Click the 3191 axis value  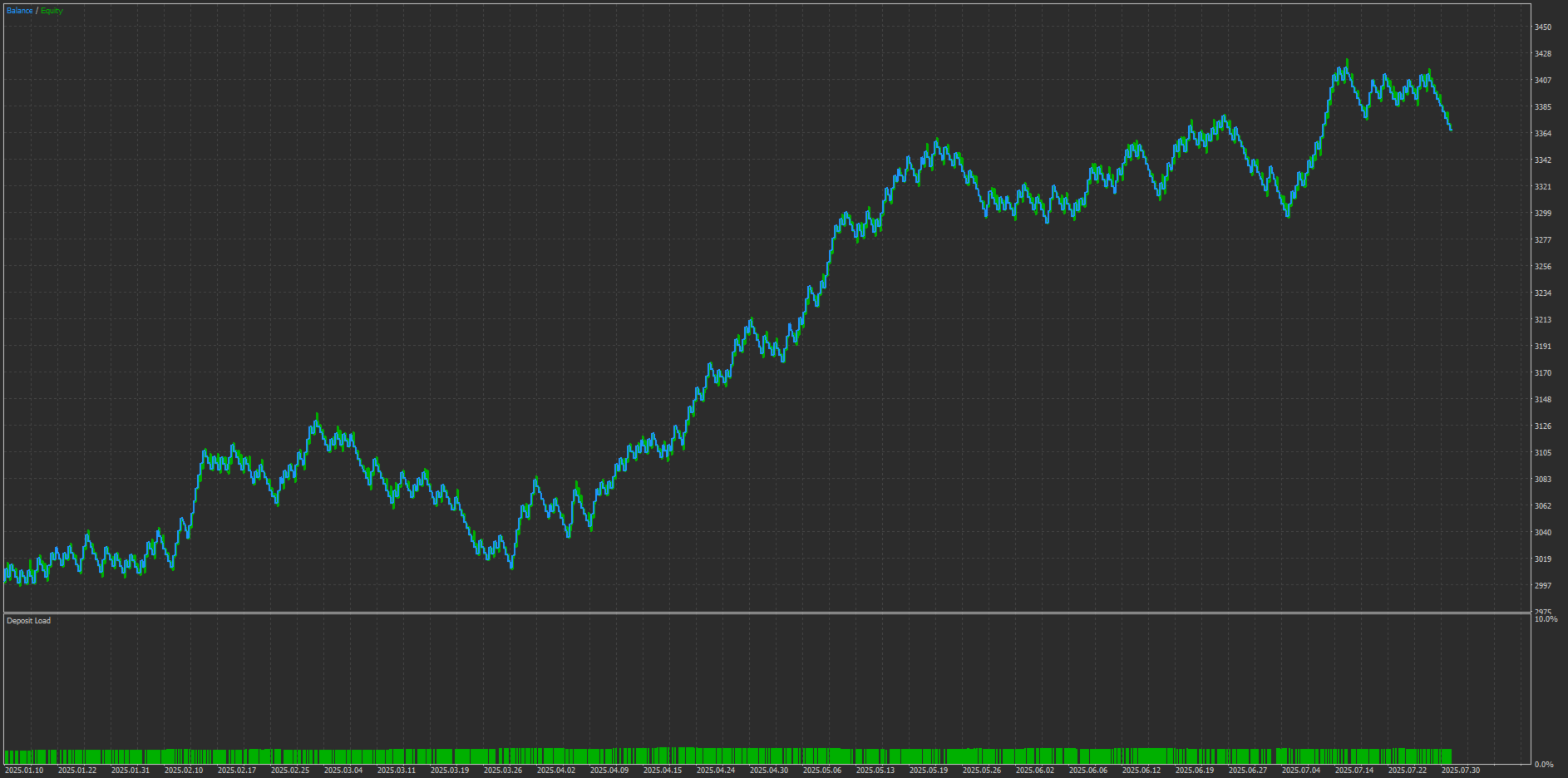(x=1543, y=347)
